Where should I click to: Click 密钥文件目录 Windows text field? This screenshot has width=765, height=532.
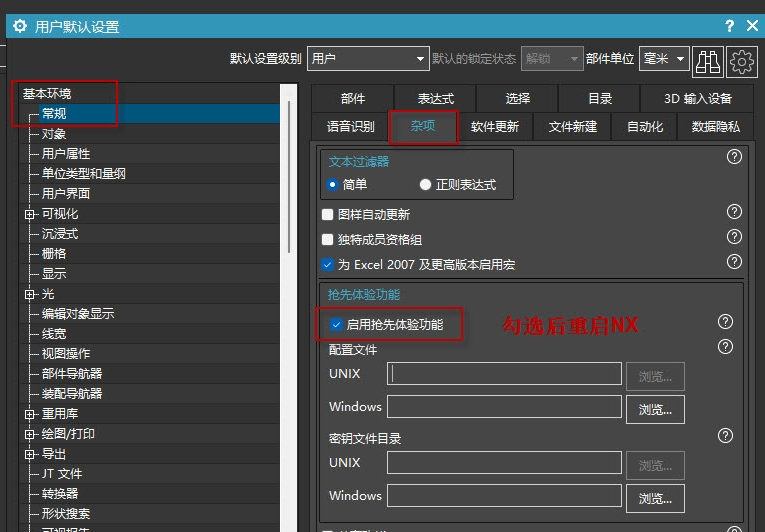click(504, 496)
